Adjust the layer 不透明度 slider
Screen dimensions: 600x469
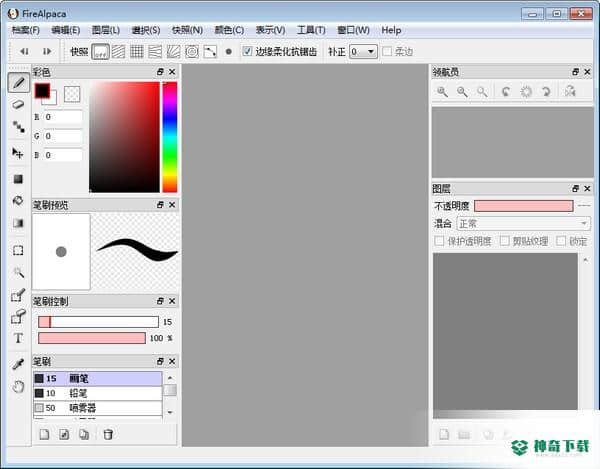[523, 206]
